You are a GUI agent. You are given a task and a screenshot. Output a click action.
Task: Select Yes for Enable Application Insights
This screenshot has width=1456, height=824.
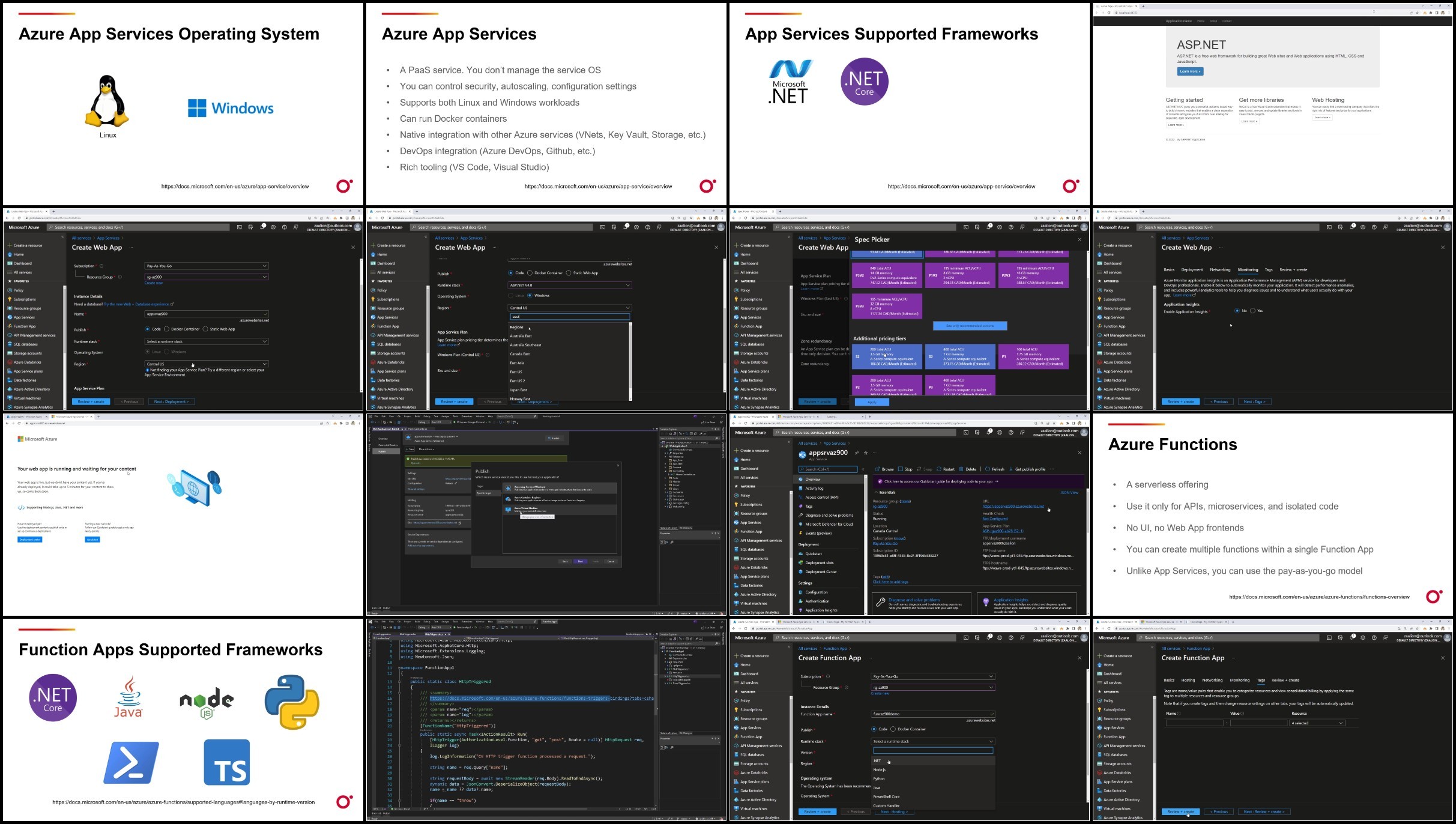click(x=1252, y=311)
